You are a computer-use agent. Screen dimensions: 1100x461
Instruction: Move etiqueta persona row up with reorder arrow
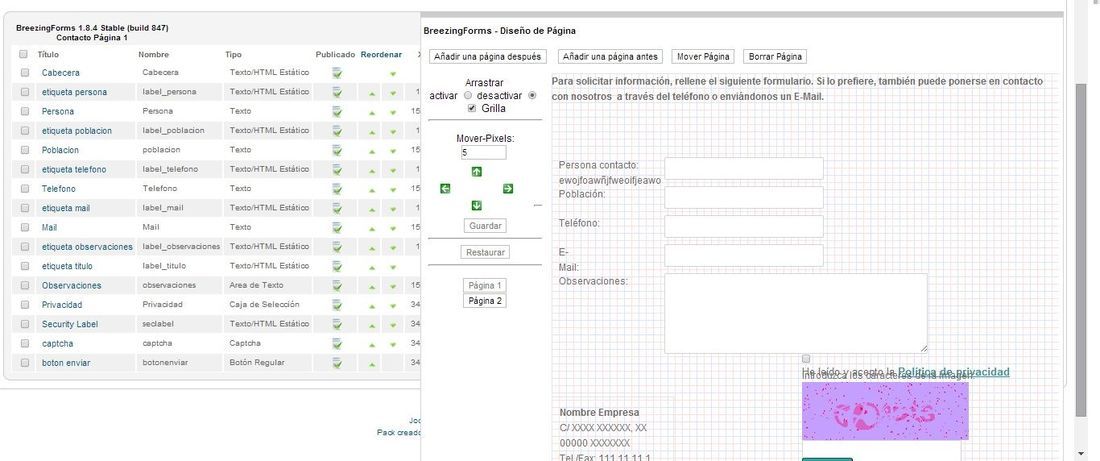coord(372,93)
